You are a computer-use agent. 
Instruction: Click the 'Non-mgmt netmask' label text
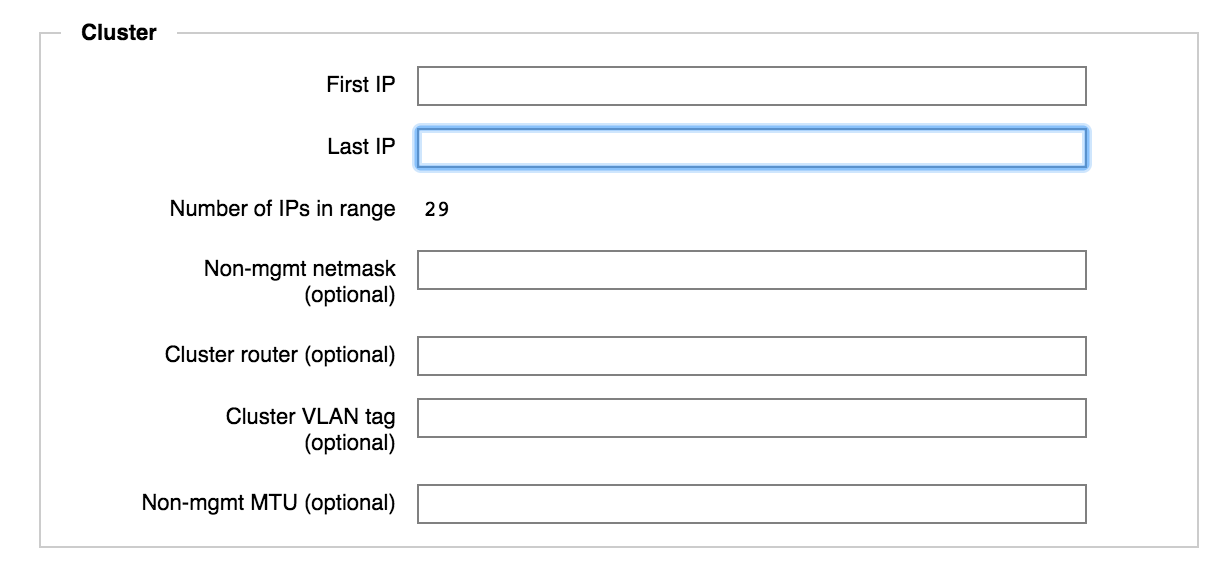click(x=300, y=269)
